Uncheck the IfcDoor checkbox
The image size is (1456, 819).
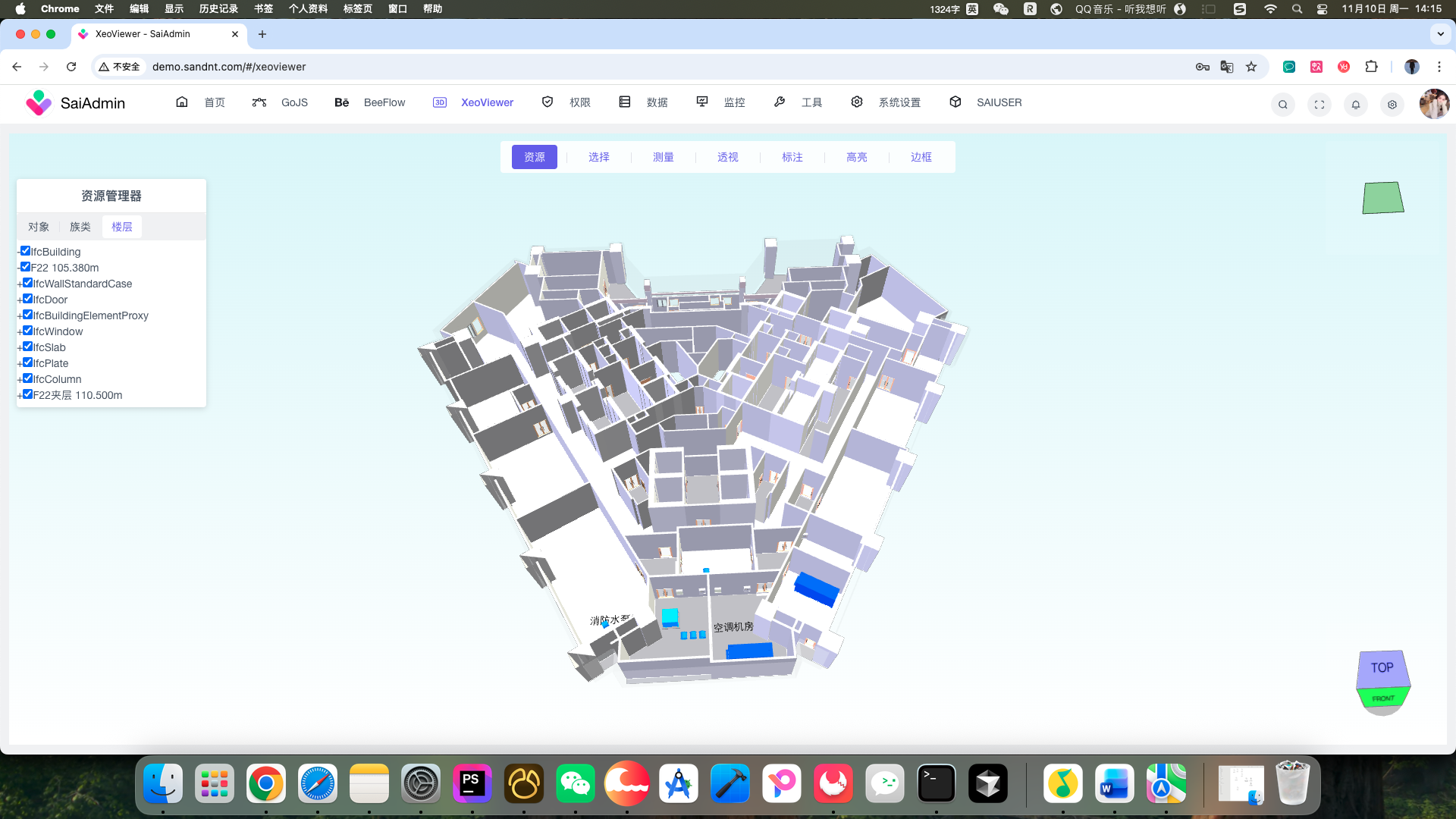[x=26, y=298]
